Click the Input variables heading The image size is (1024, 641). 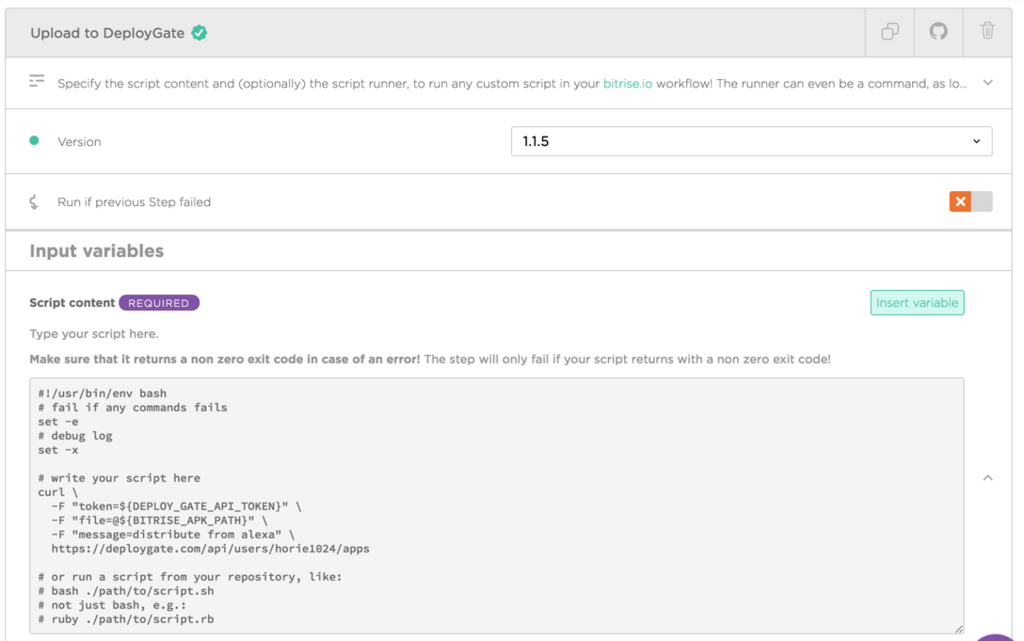(97, 251)
